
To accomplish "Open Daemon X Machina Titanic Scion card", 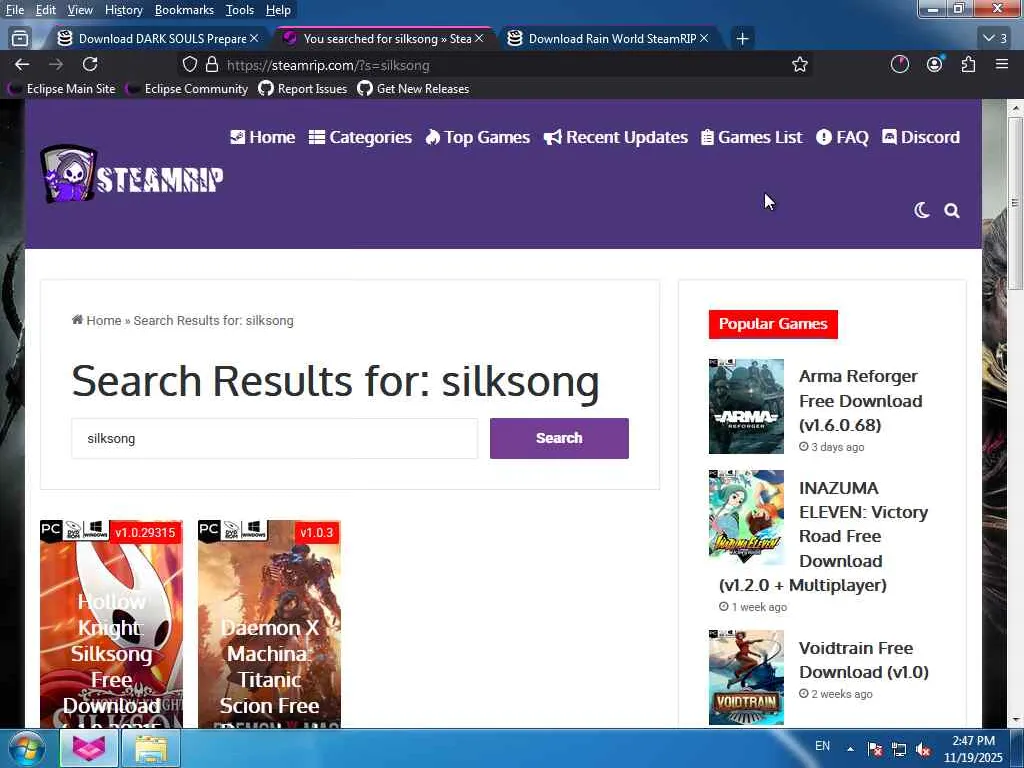I will click(x=269, y=624).
